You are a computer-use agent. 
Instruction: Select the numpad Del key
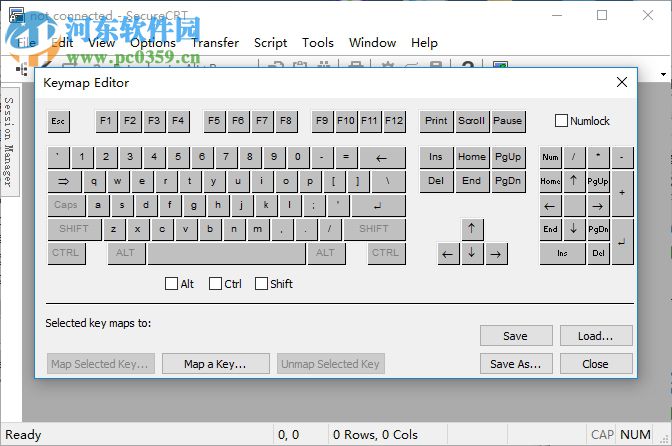[599, 254]
